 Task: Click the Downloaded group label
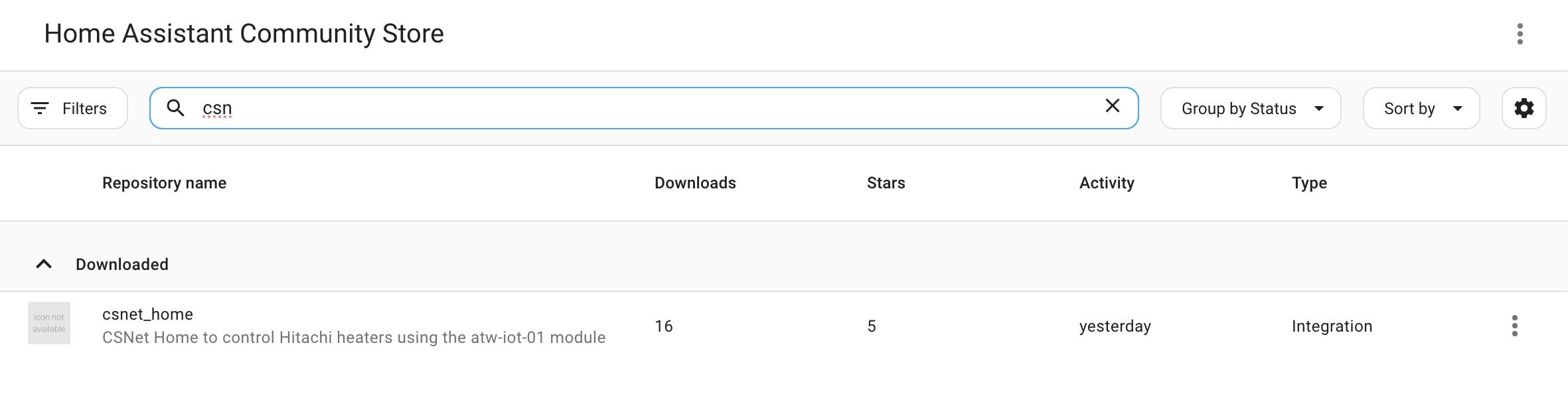coord(122,265)
